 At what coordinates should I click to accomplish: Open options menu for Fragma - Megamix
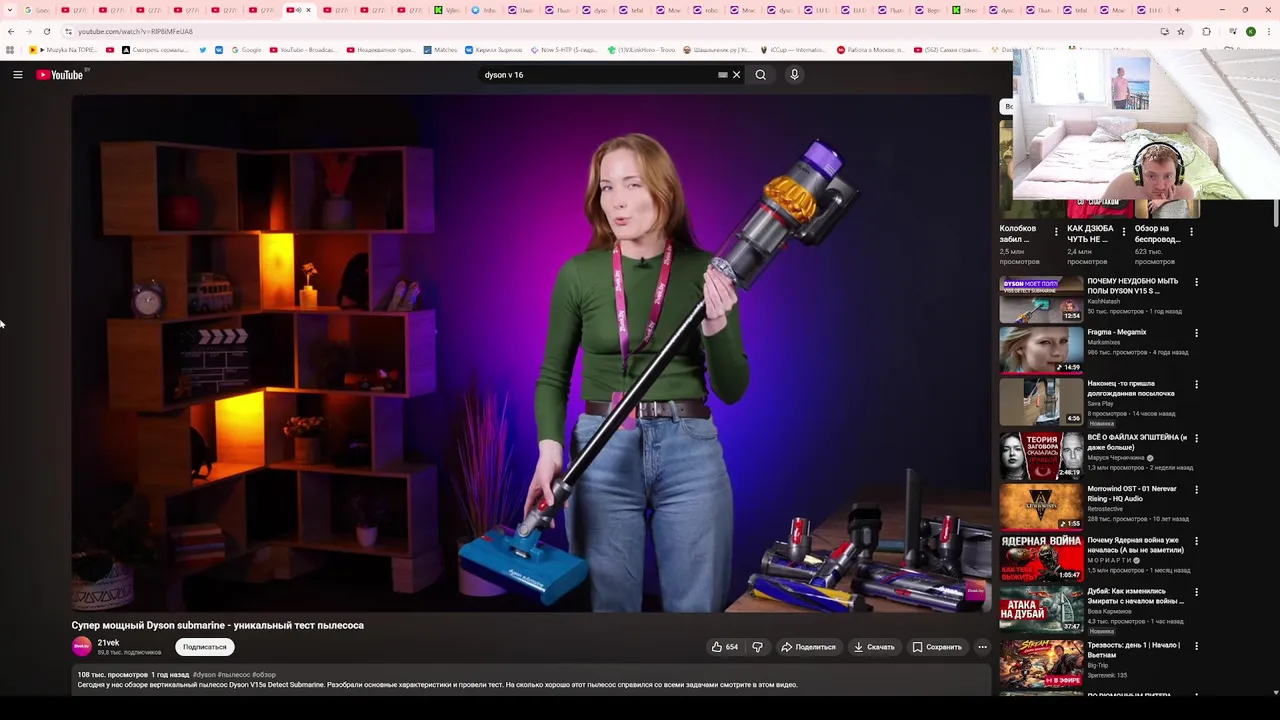click(1196, 333)
